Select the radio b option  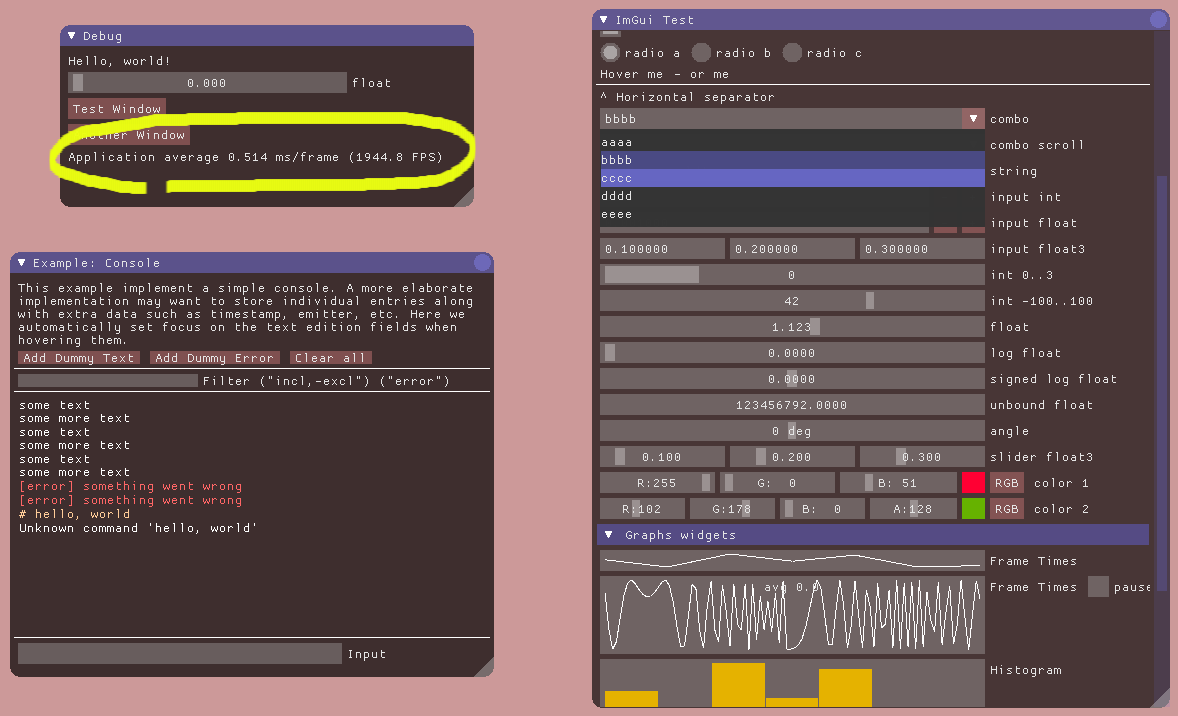(x=702, y=52)
